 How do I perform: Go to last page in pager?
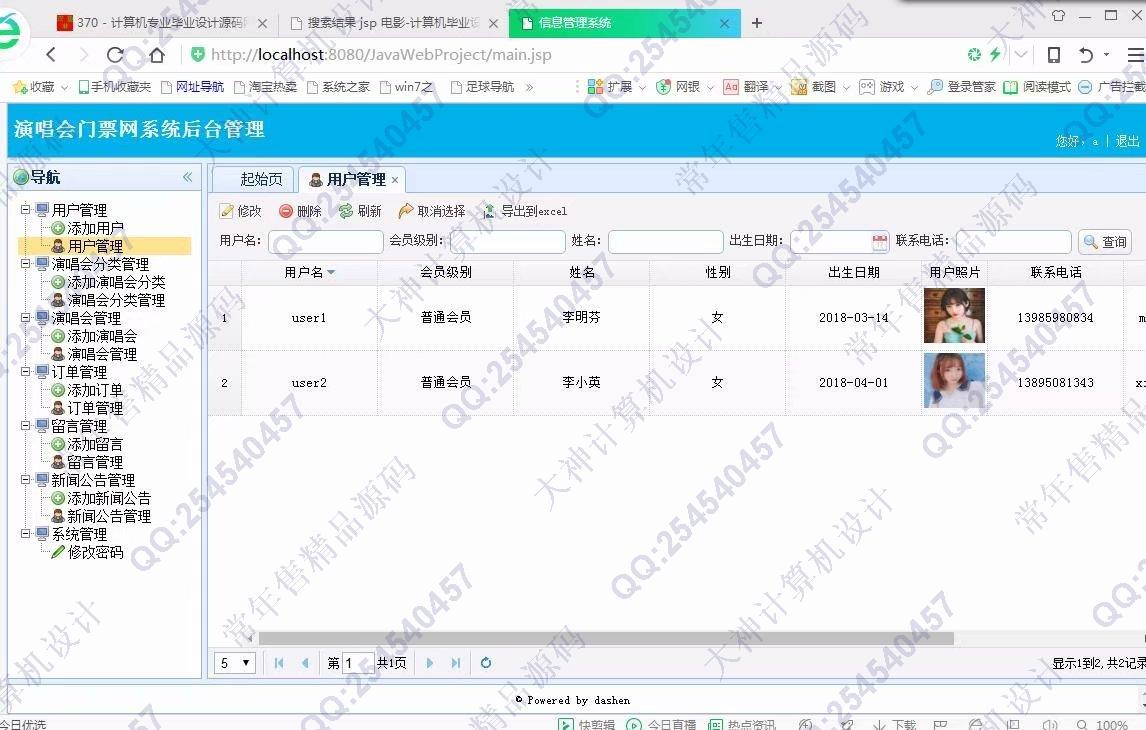point(456,663)
